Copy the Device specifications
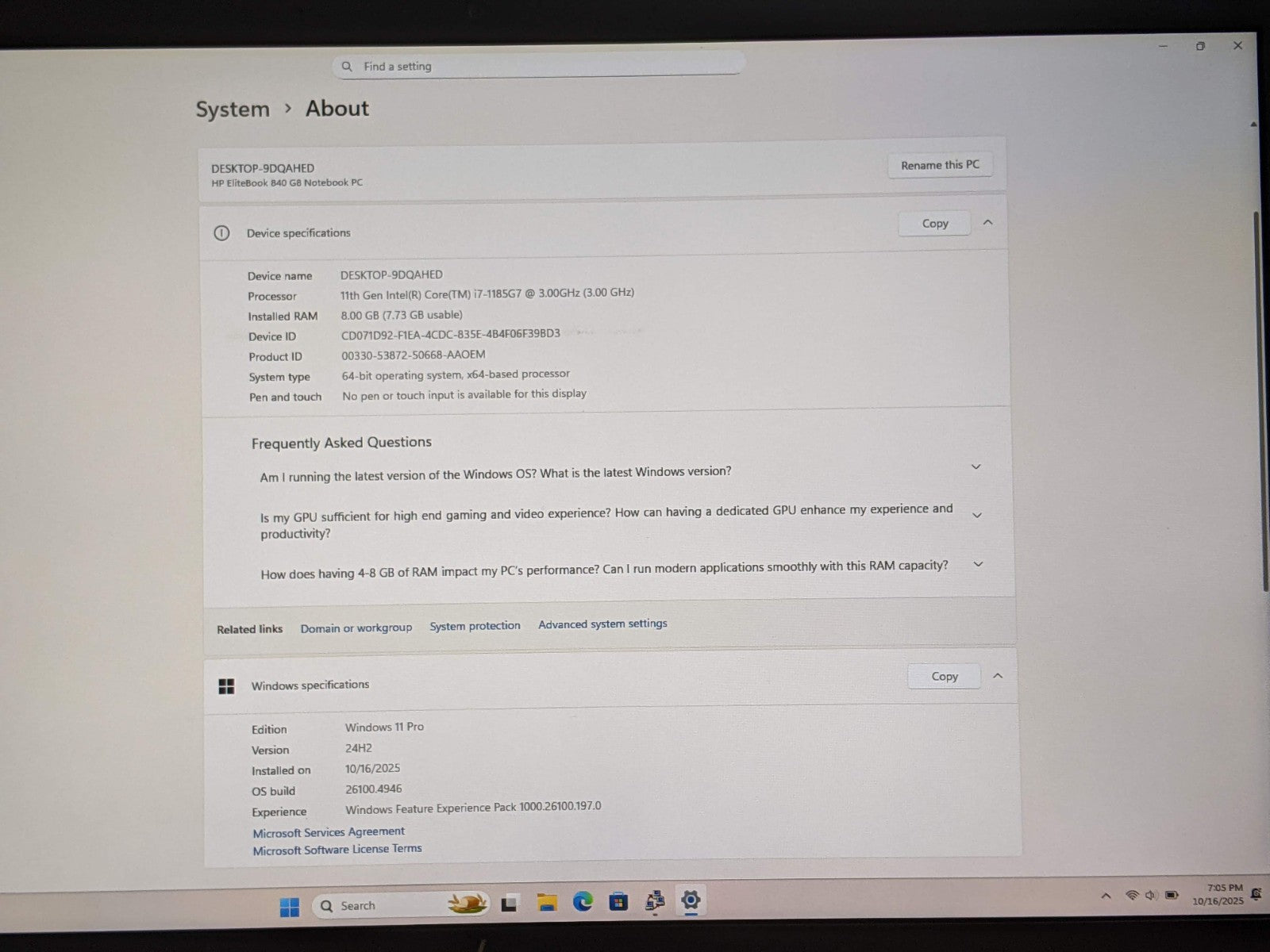 tap(934, 224)
